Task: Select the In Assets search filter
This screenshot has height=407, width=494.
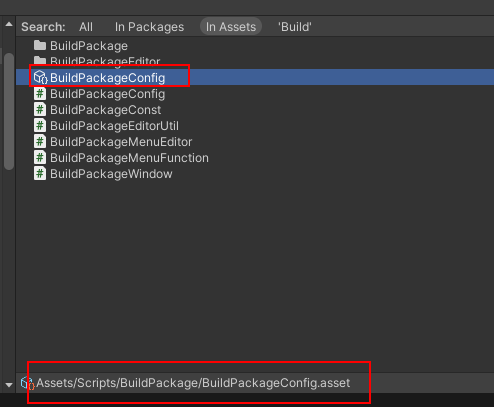Action: point(231,27)
